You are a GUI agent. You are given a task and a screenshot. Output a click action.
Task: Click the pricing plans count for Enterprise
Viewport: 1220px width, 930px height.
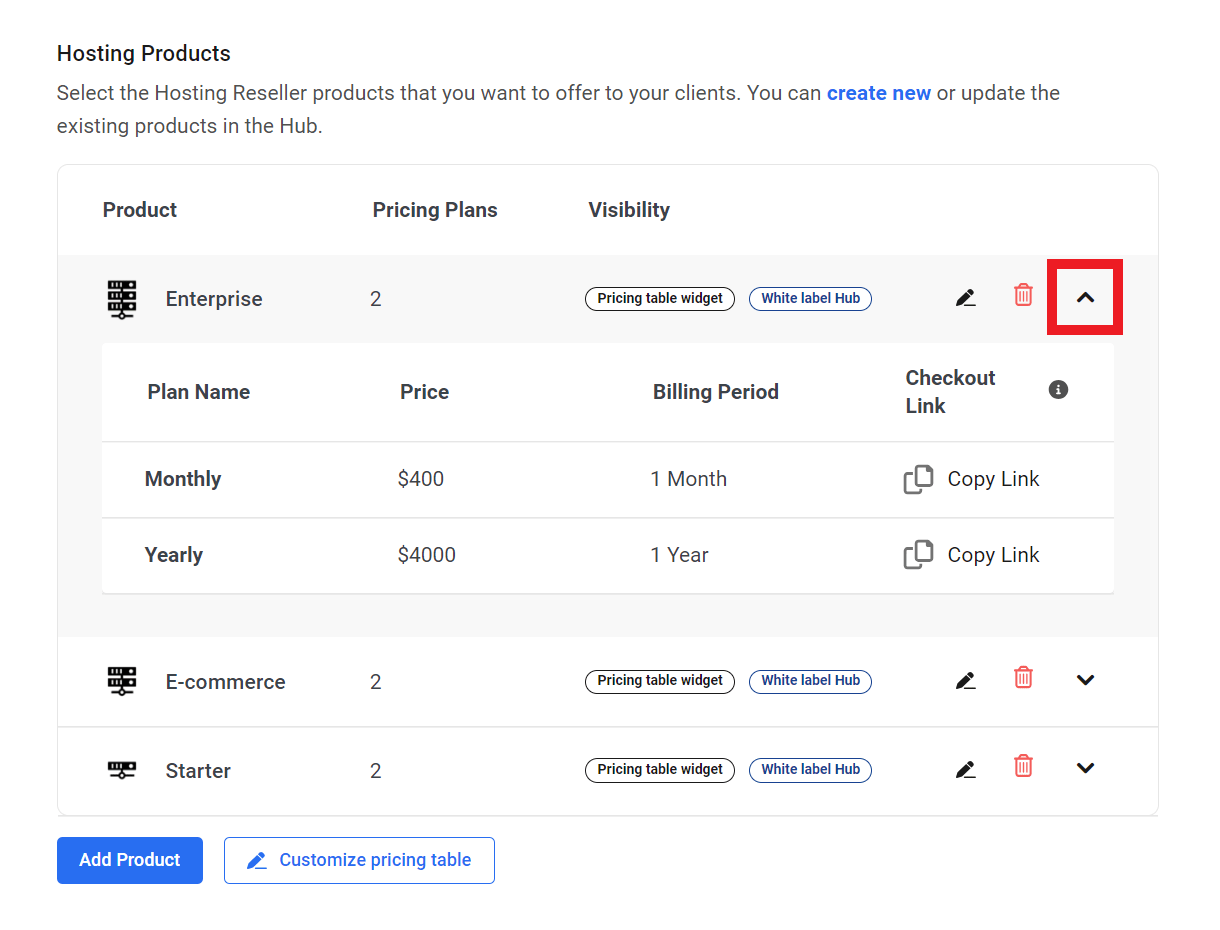(x=376, y=299)
